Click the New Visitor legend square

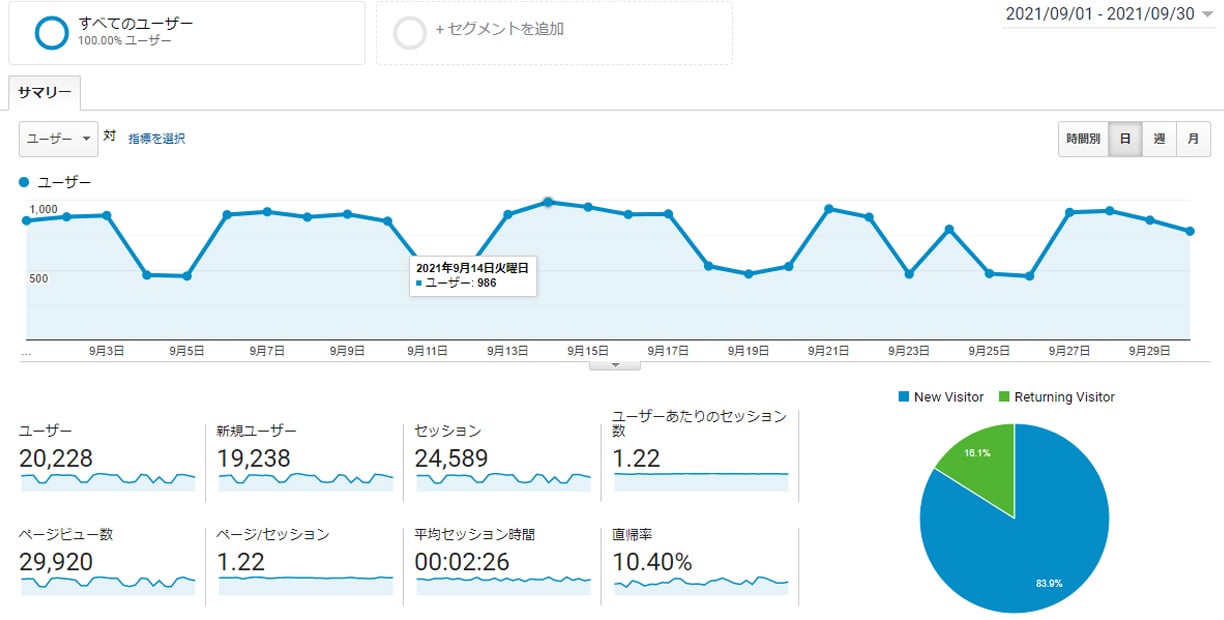[904, 397]
